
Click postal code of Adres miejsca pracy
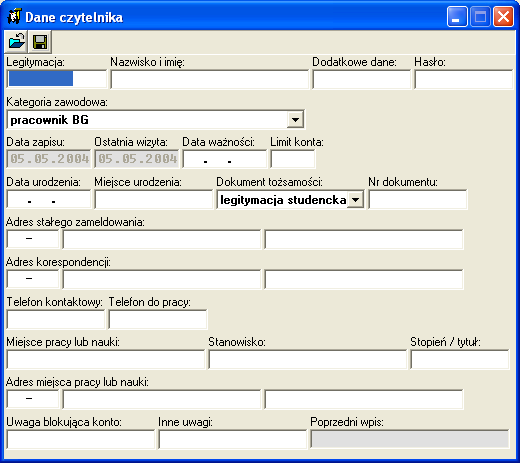[33, 399]
